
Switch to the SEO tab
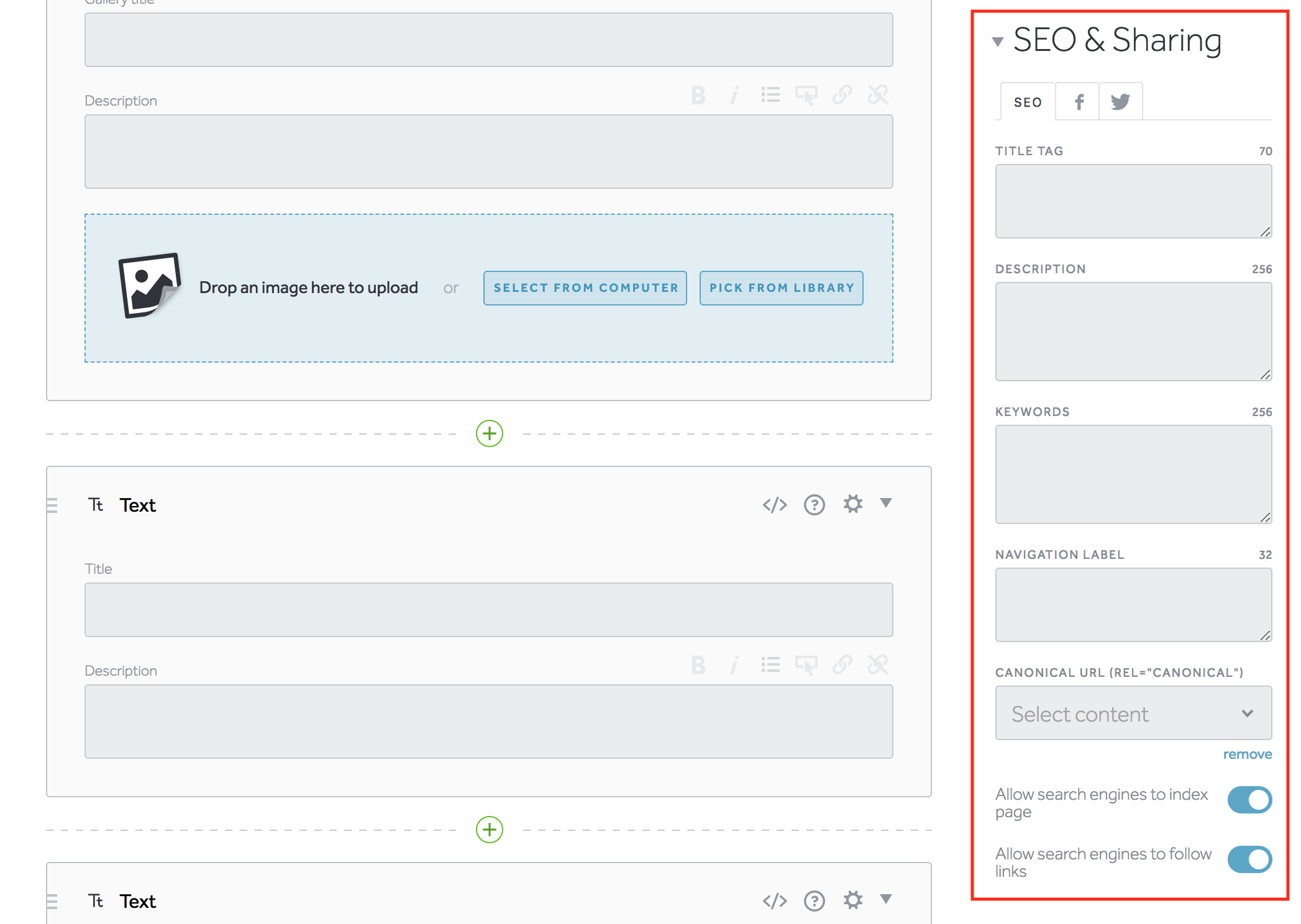1028,102
